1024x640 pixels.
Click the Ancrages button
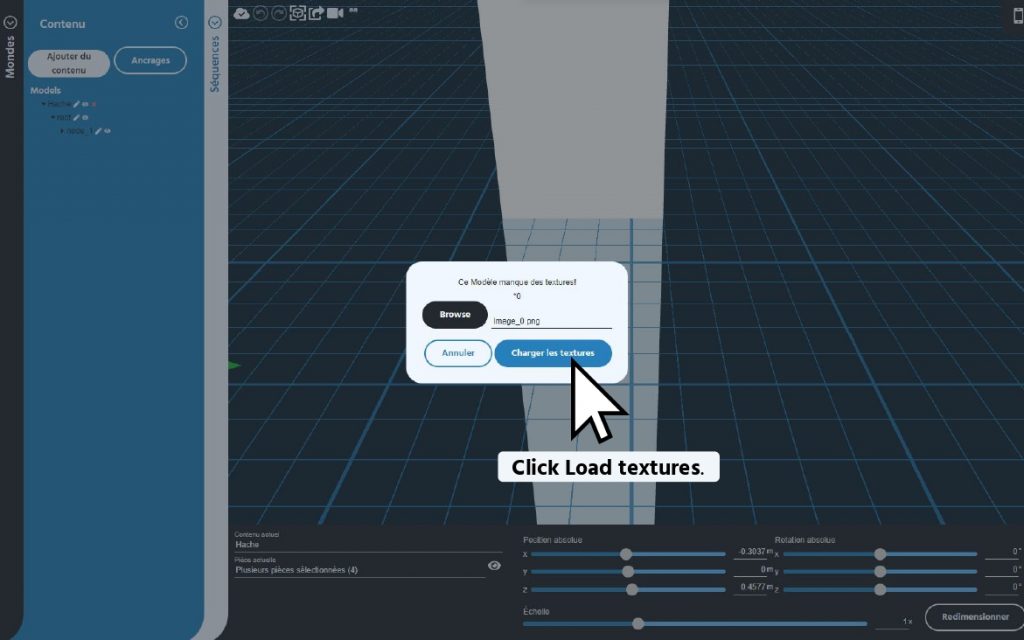150,60
